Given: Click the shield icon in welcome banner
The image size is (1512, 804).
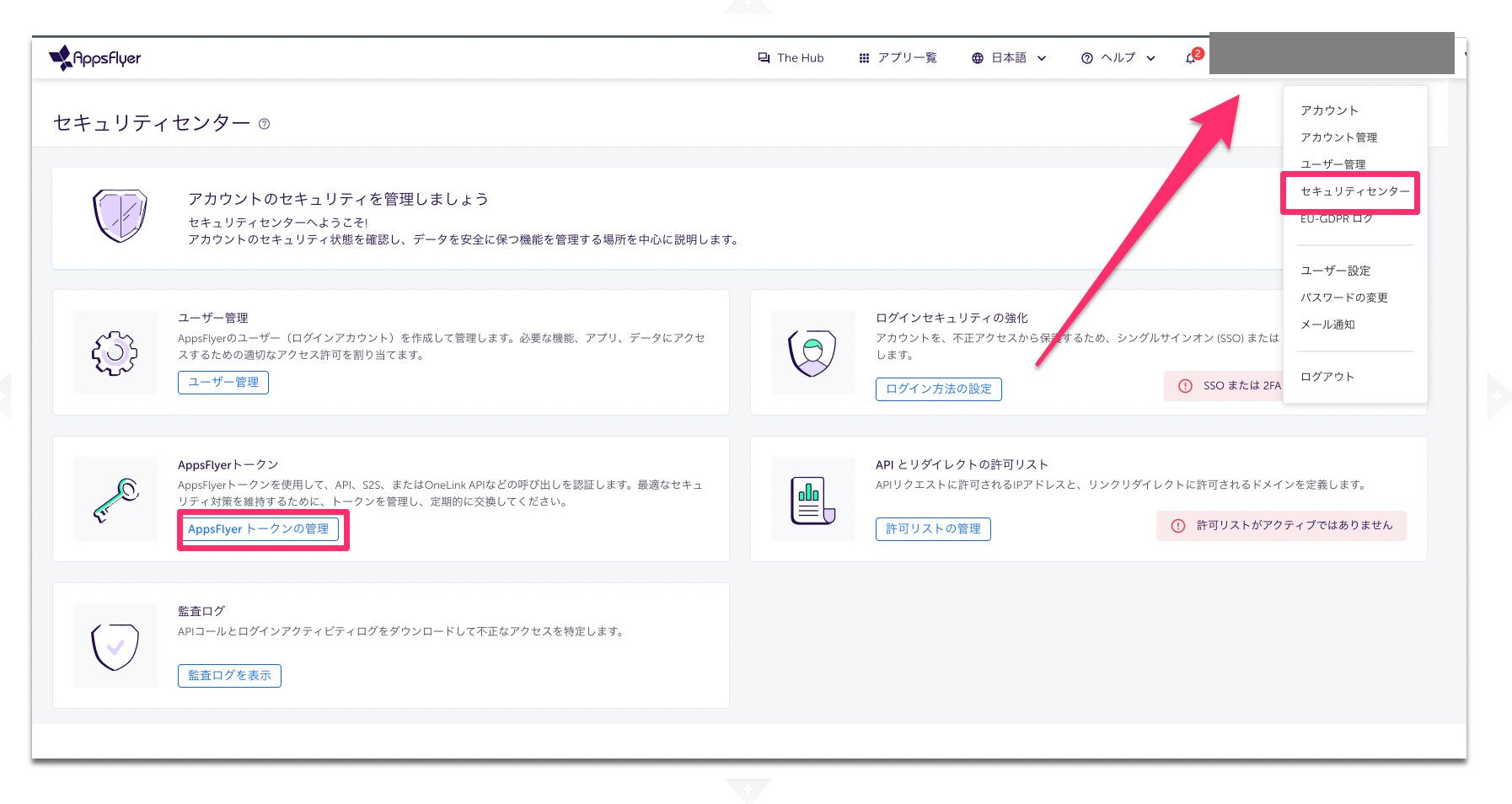Looking at the screenshot, I should (x=120, y=216).
